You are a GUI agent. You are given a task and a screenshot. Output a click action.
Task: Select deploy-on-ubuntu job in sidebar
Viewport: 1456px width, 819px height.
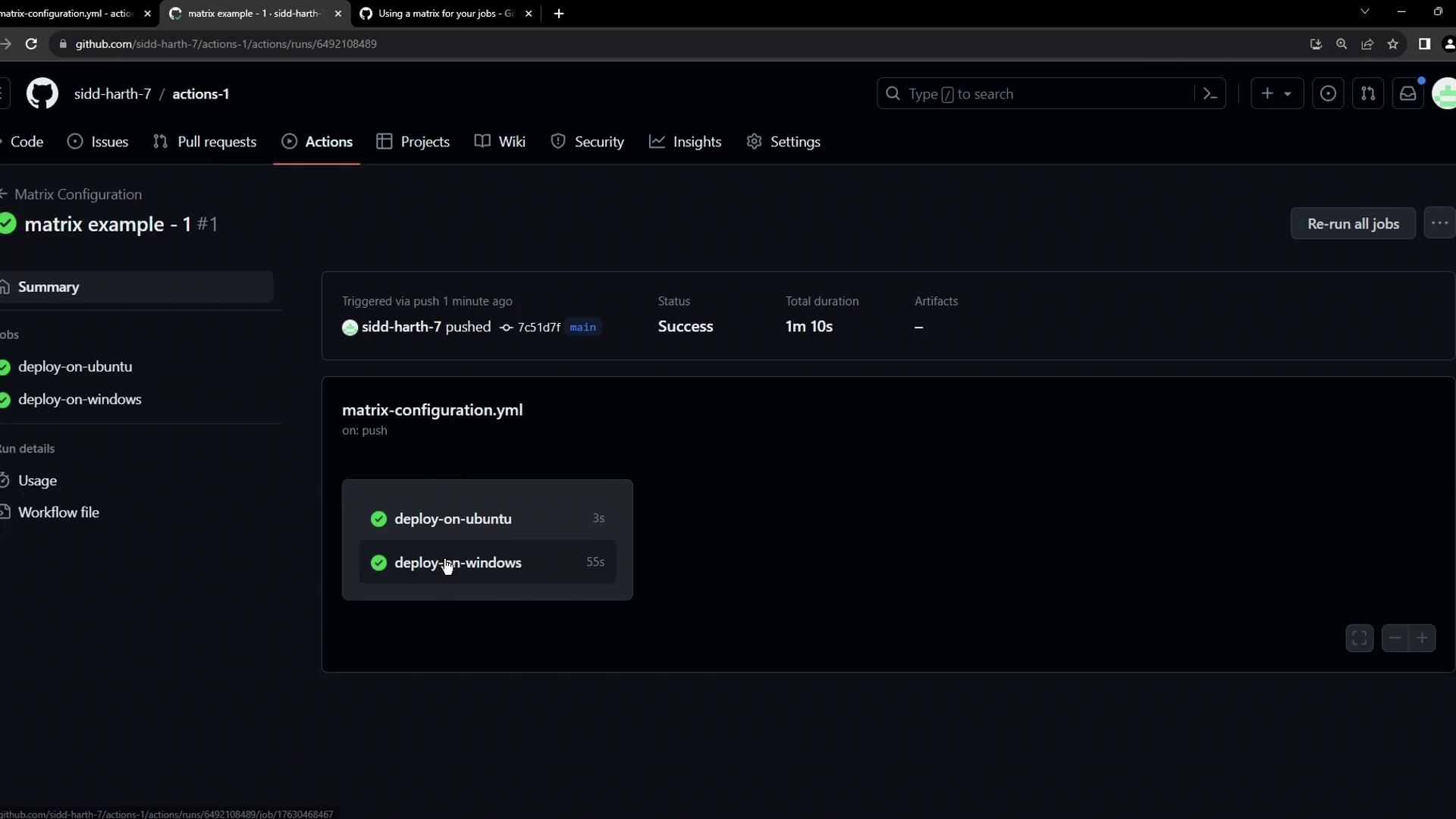pos(75,367)
